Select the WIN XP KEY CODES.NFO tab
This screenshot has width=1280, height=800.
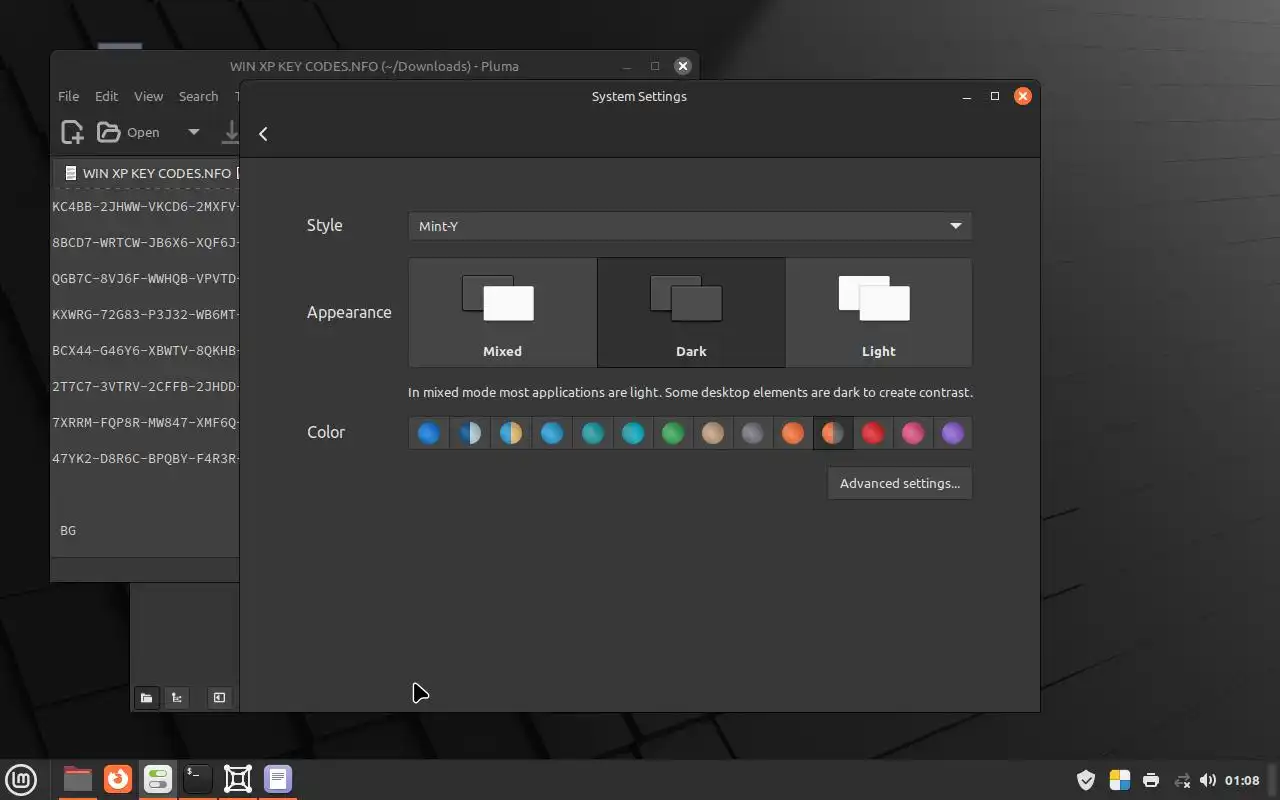[x=146, y=173]
